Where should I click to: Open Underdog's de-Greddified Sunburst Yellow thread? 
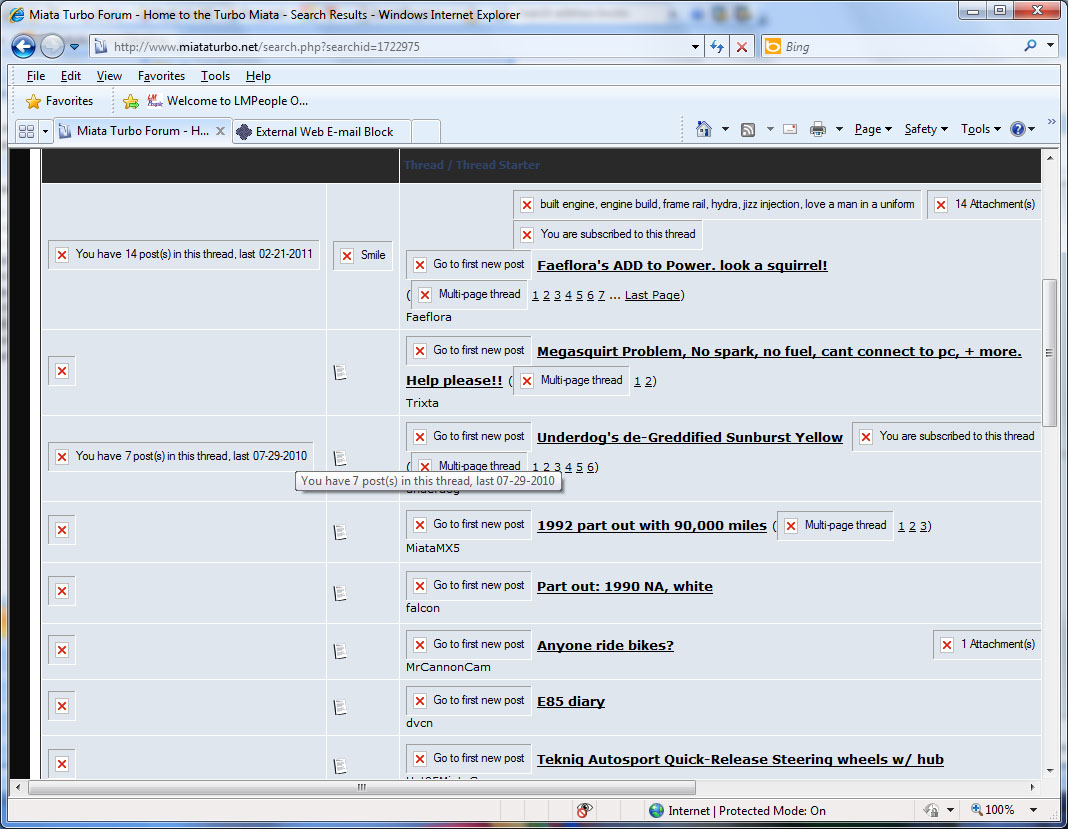[690, 437]
